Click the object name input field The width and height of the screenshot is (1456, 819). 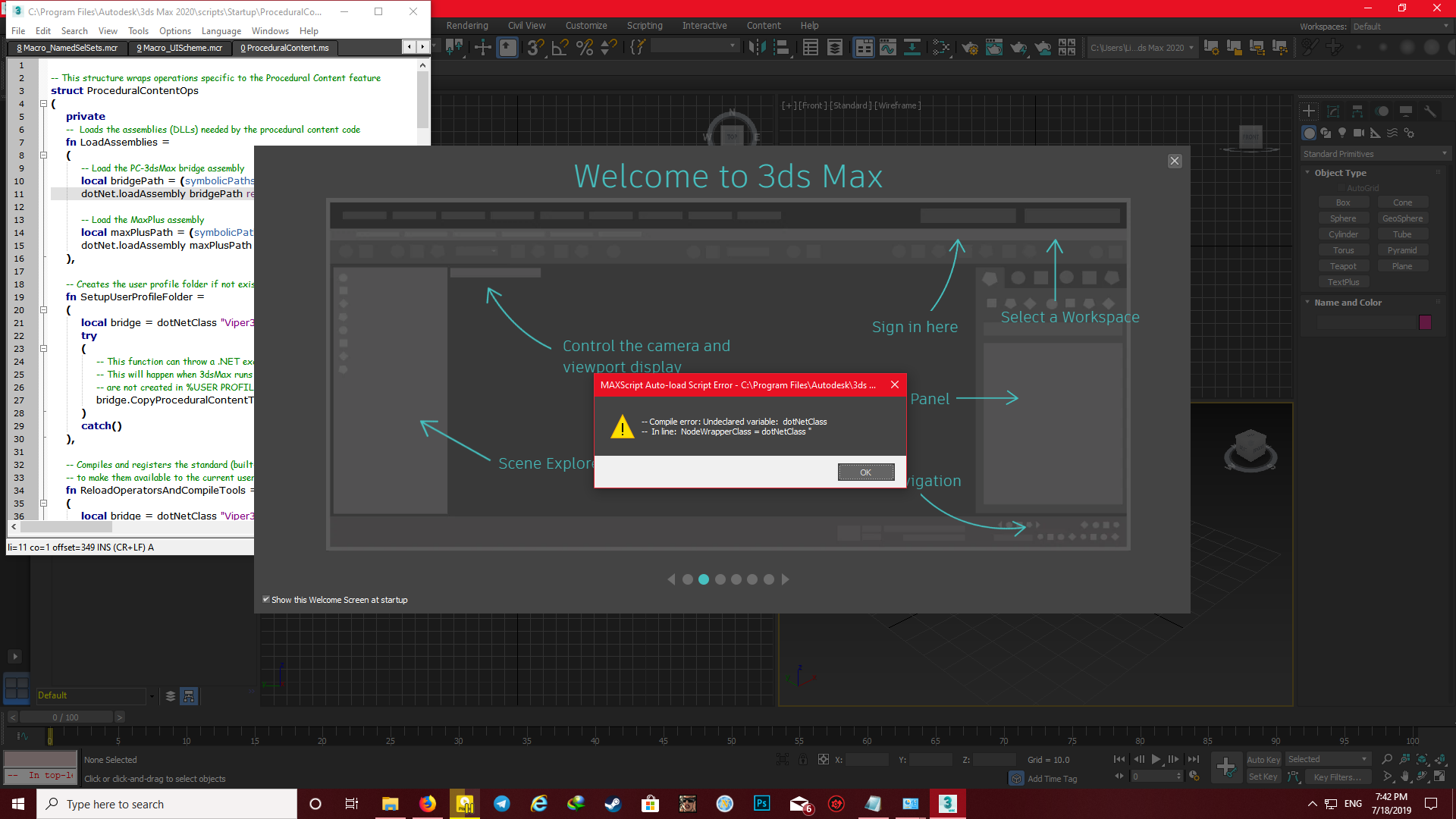coord(1366,322)
